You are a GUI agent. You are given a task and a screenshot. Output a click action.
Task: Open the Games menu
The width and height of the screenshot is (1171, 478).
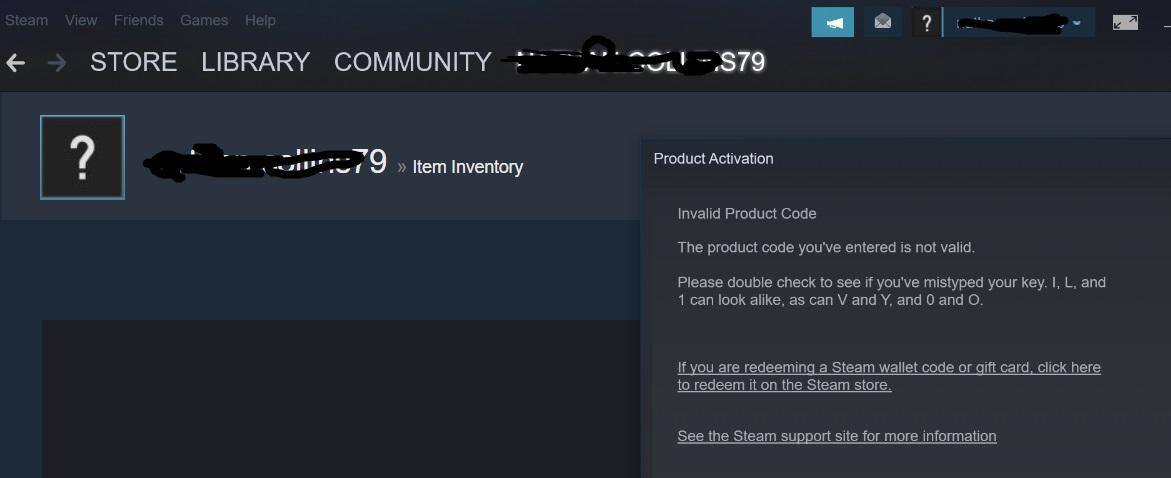click(204, 20)
